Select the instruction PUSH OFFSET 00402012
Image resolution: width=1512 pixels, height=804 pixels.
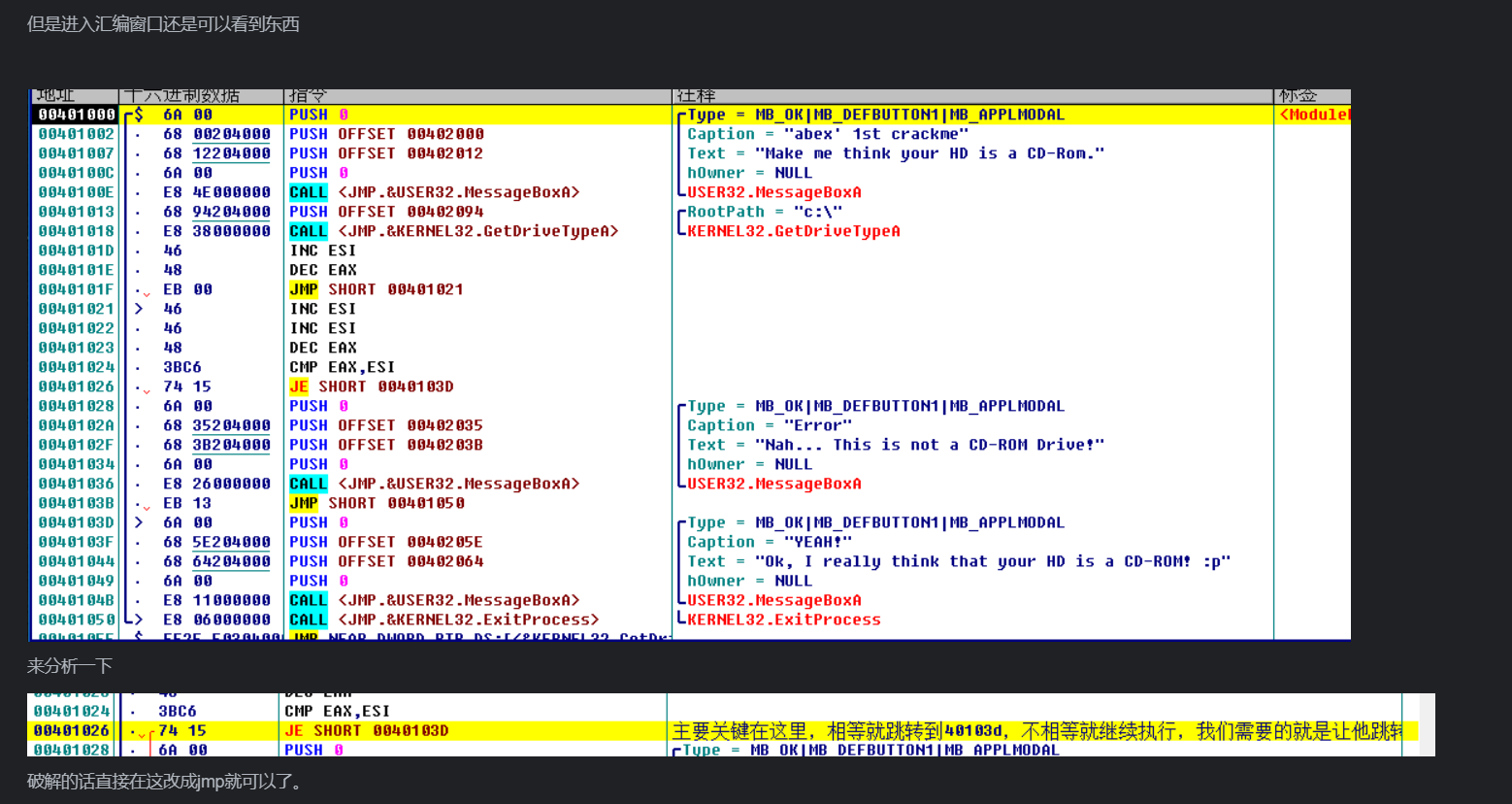point(386,153)
